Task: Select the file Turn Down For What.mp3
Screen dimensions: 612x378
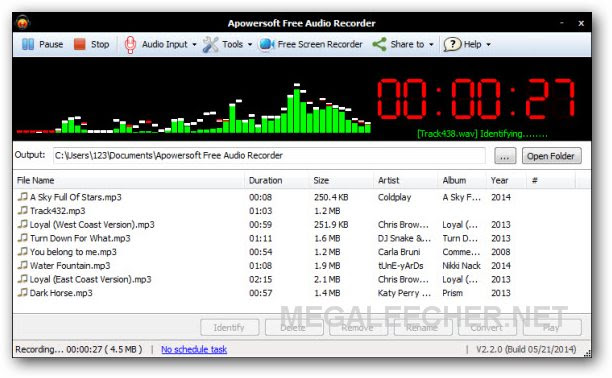Action: 80,238
